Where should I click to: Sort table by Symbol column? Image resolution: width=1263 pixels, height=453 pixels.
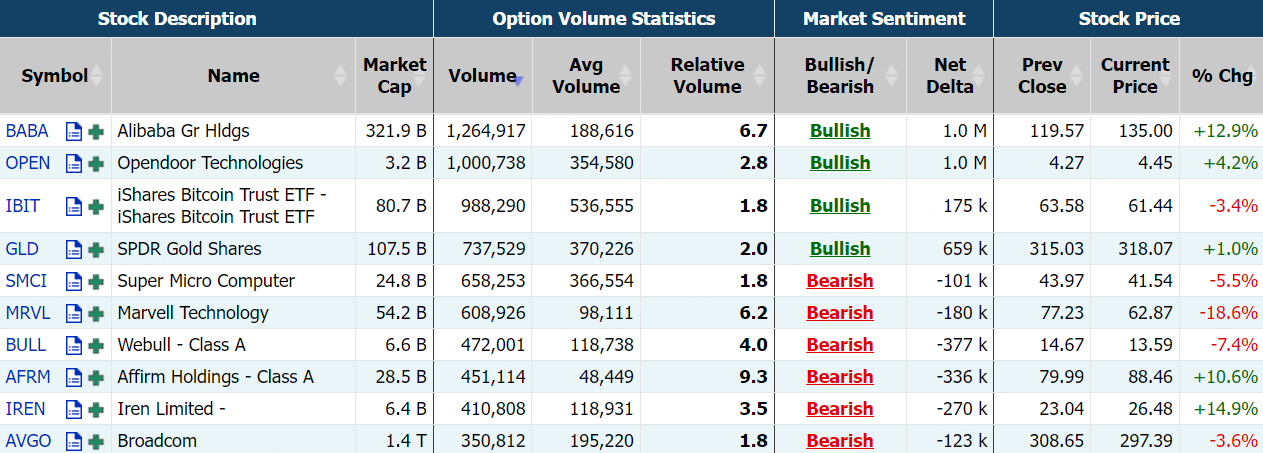[x=55, y=75]
